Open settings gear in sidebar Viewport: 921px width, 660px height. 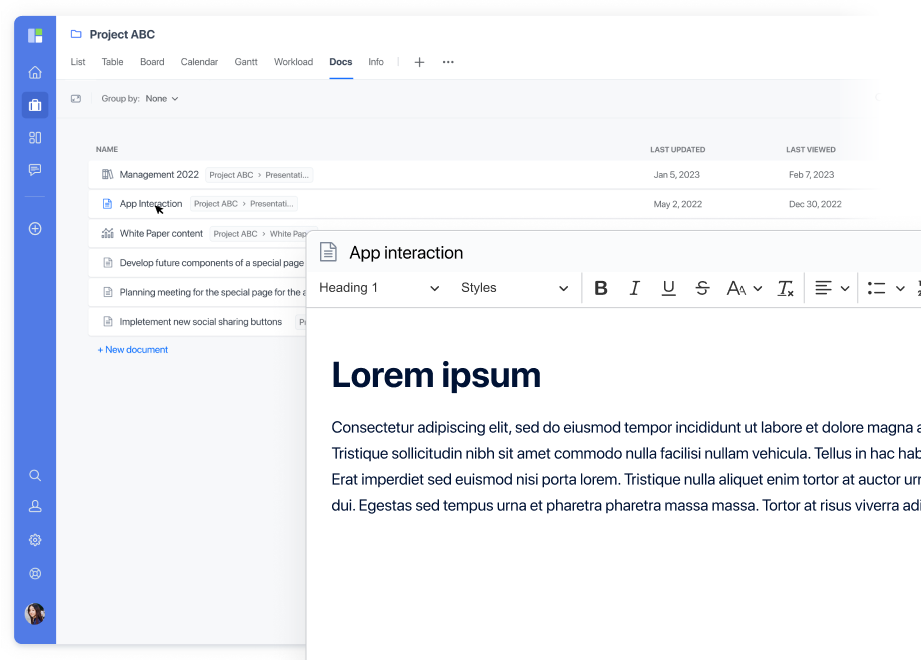tap(35, 540)
